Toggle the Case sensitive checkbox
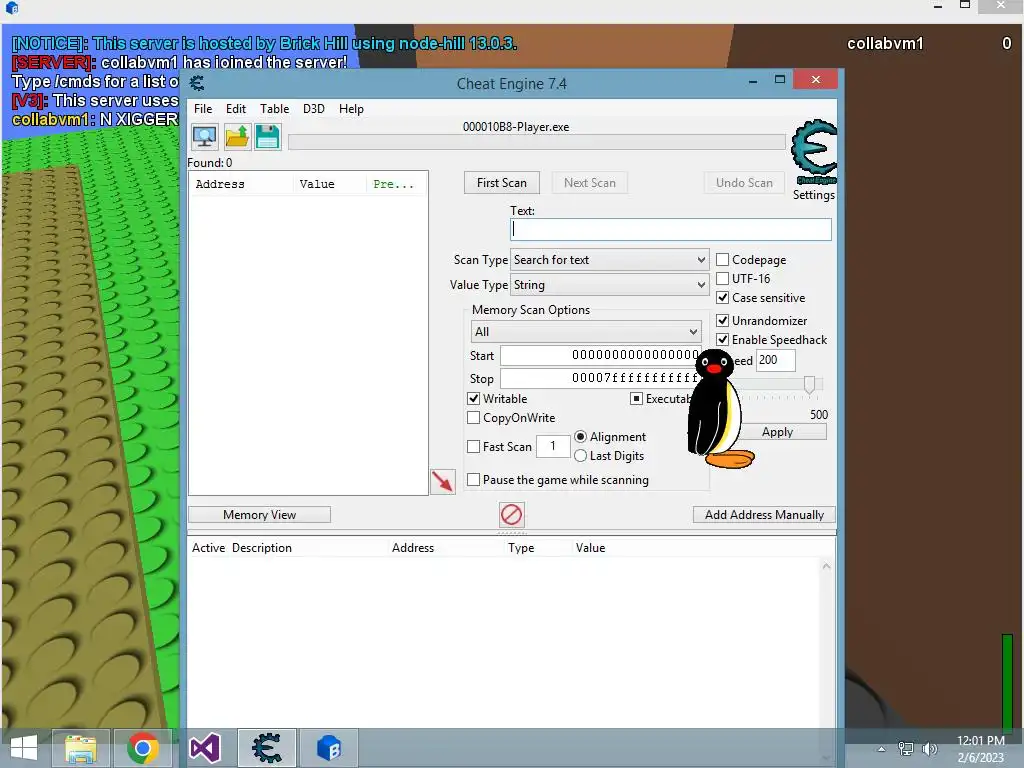 [x=722, y=298]
